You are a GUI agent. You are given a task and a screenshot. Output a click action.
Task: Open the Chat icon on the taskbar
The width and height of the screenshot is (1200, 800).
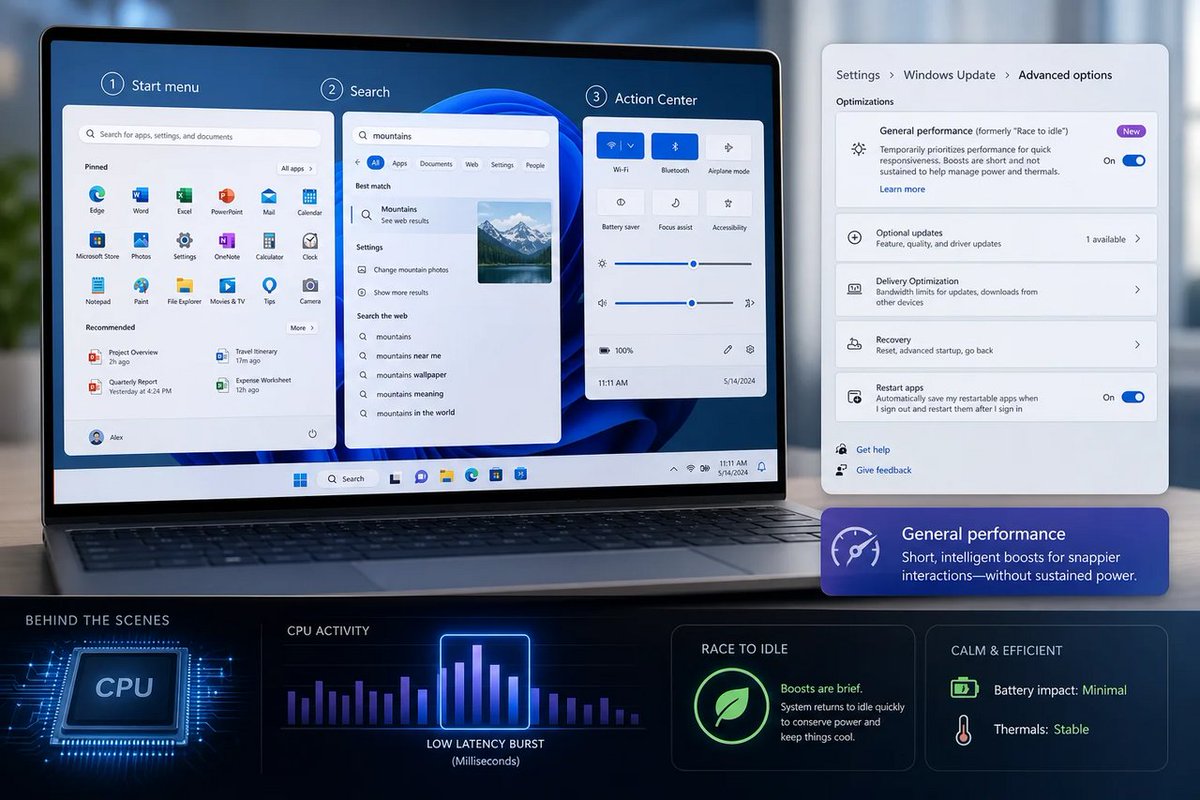[421, 476]
